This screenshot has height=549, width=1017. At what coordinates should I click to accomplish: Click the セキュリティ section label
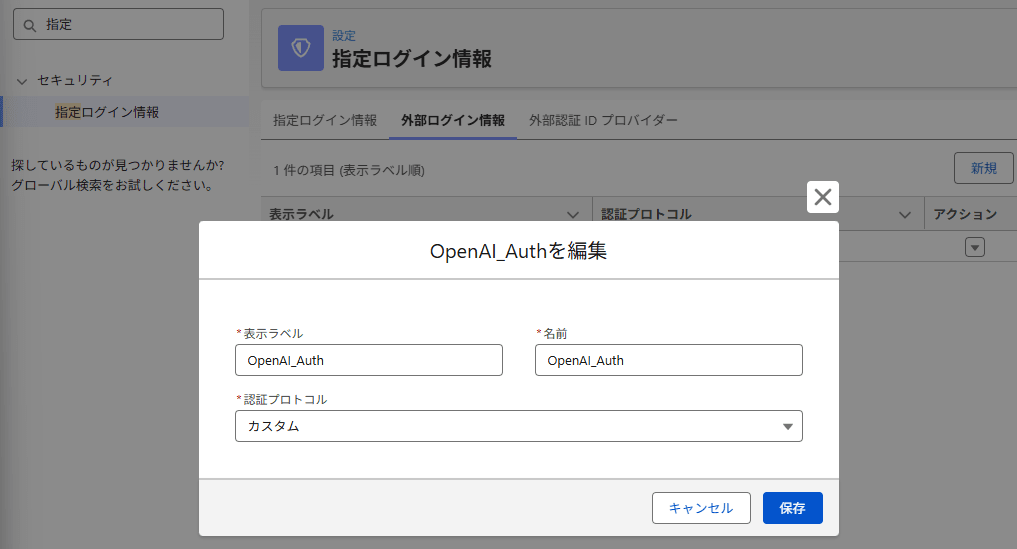(75, 80)
